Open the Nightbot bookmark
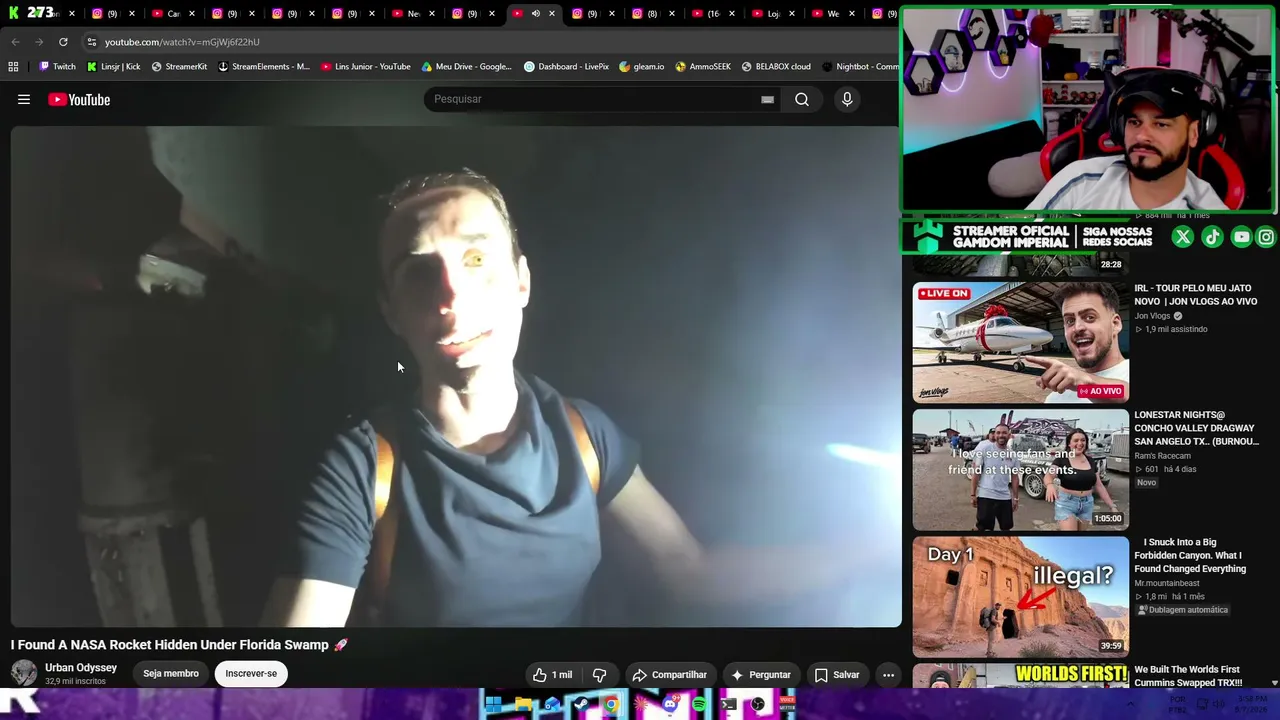Image resolution: width=1280 pixels, height=720 pixels. click(860, 67)
